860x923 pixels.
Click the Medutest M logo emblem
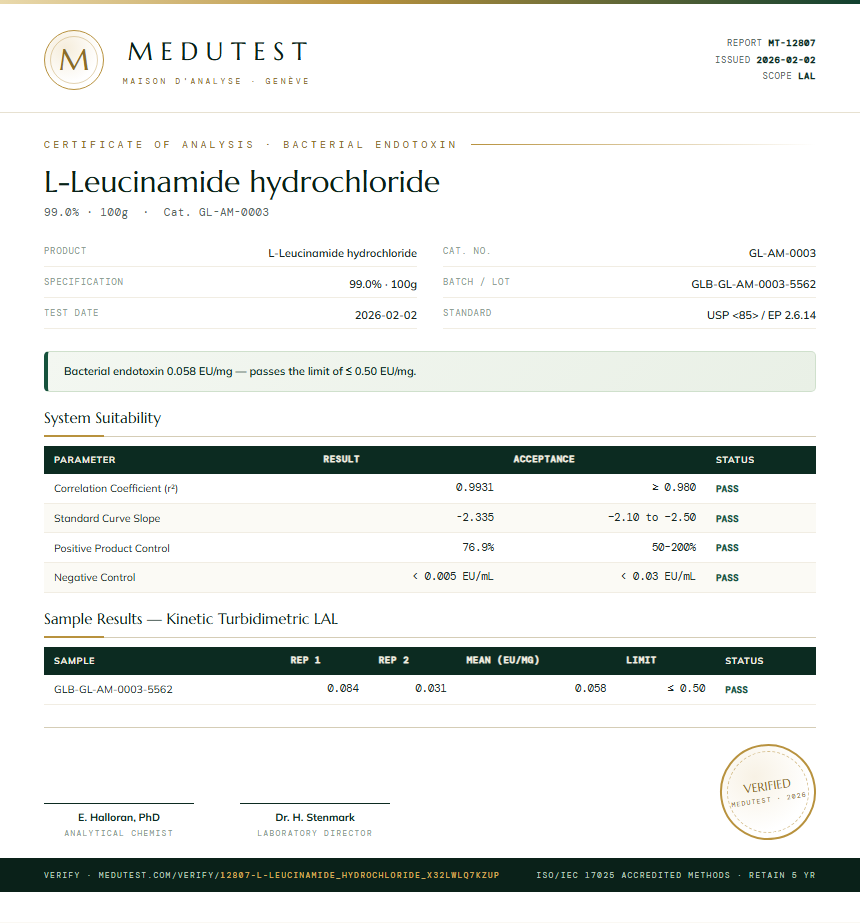coord(74,60)
